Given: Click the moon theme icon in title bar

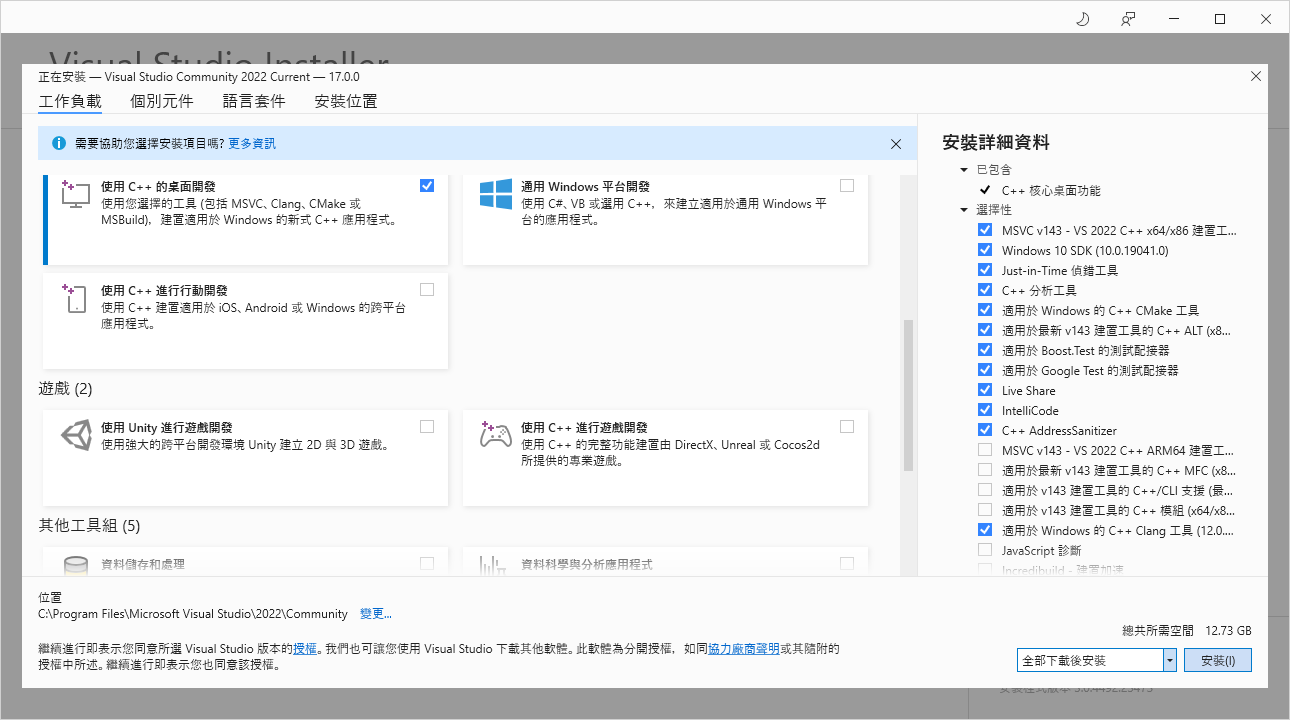Looking at the screenshot, I should click(x=1083, y=19).
